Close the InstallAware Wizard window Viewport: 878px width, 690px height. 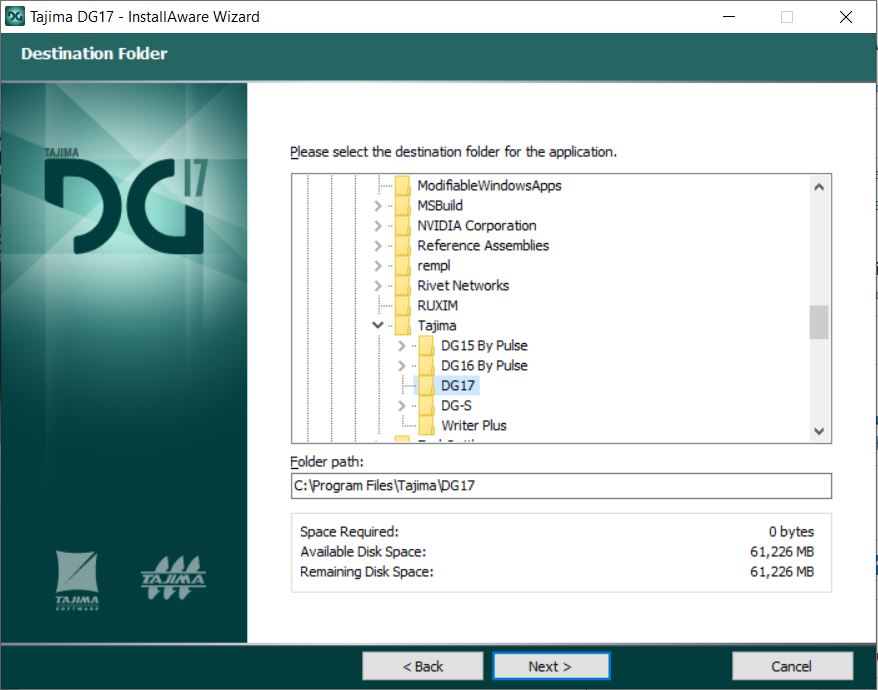[846, 17]
